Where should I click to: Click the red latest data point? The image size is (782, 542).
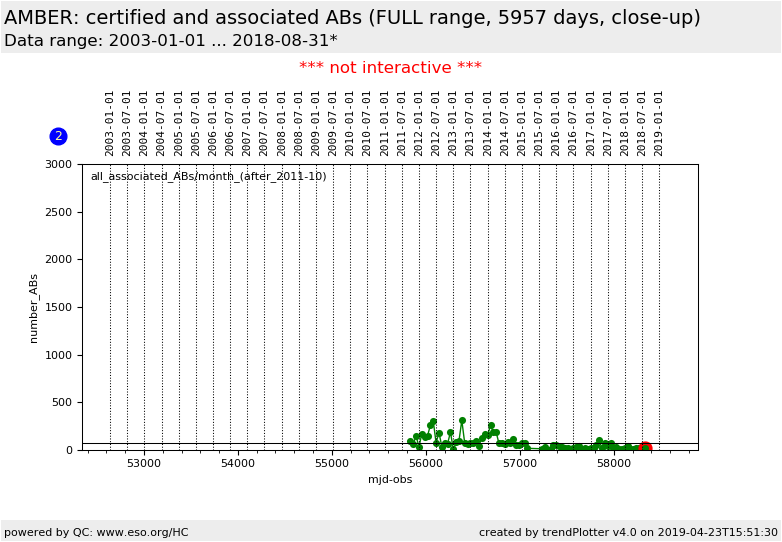pyautogui.click(x=645, y=447)
